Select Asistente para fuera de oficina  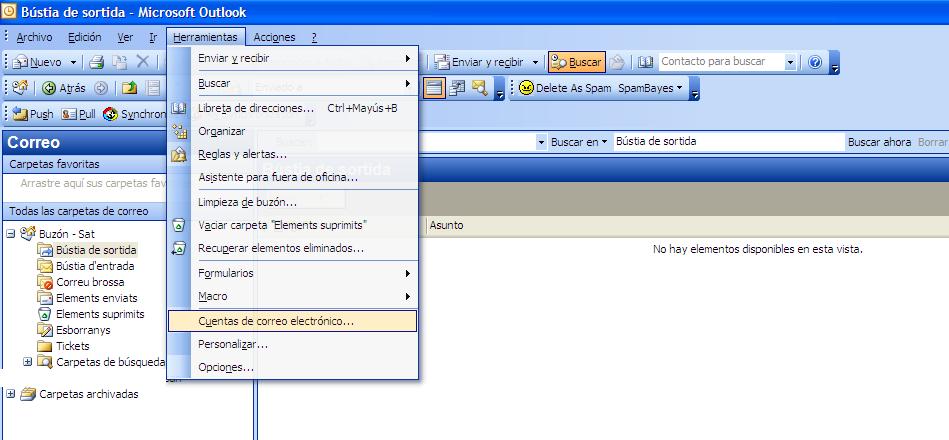coord(292,177)
